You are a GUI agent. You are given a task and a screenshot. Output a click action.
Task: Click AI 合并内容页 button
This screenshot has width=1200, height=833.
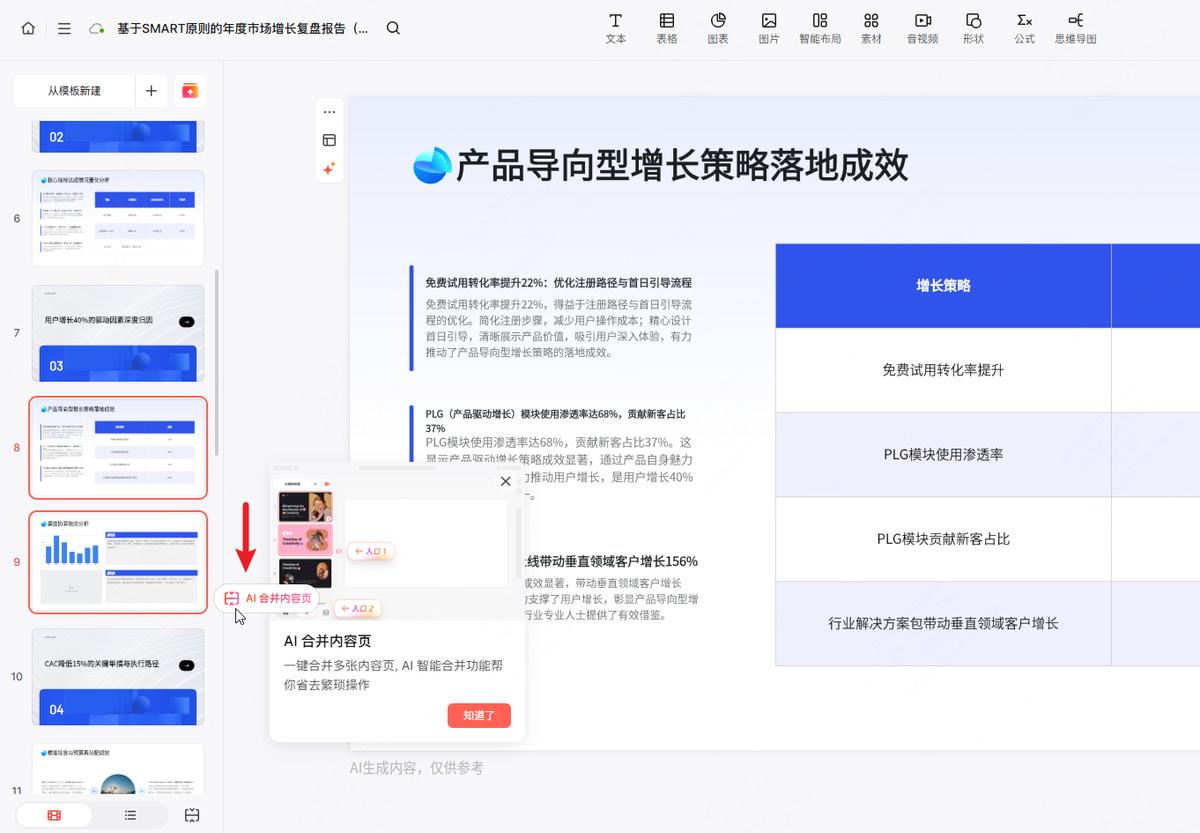point(268,598)
